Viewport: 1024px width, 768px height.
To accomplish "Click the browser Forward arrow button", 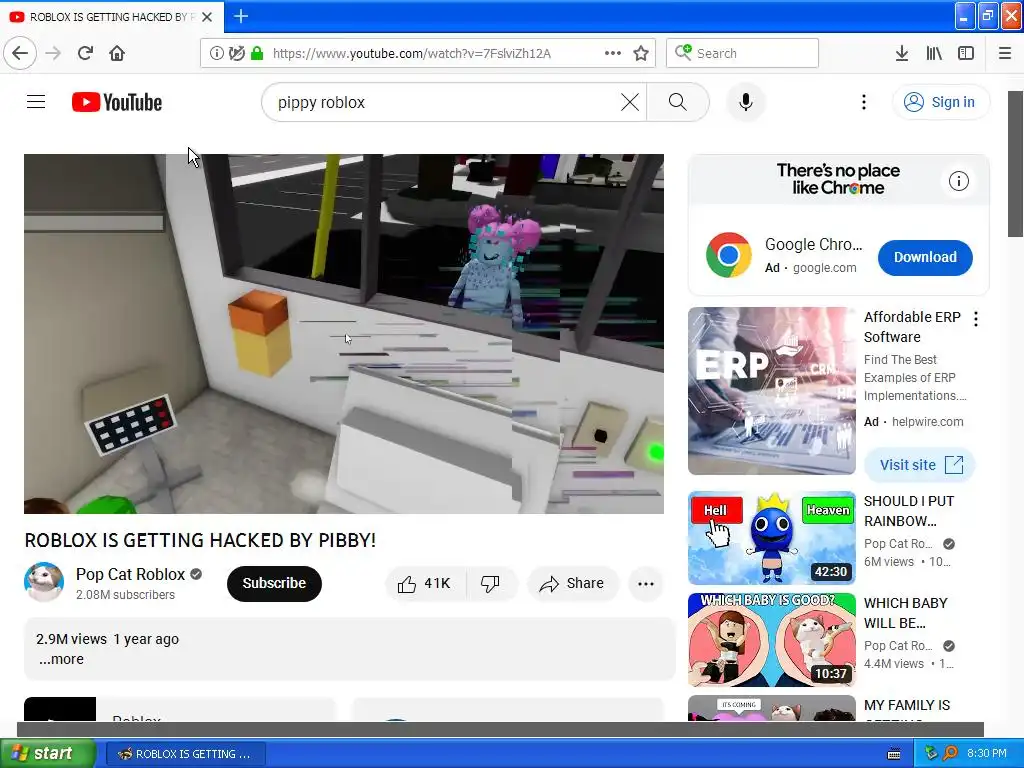I will point(53,53).
